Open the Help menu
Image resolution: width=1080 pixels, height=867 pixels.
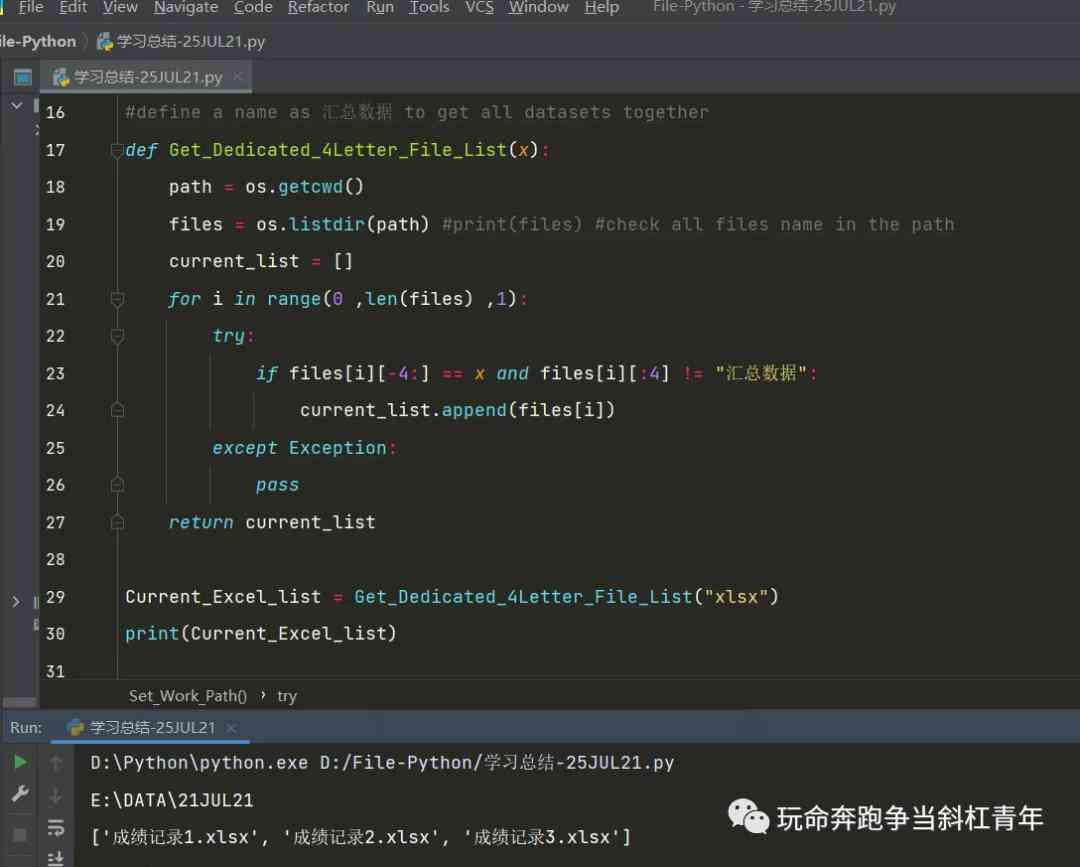(x=601, y=8)
